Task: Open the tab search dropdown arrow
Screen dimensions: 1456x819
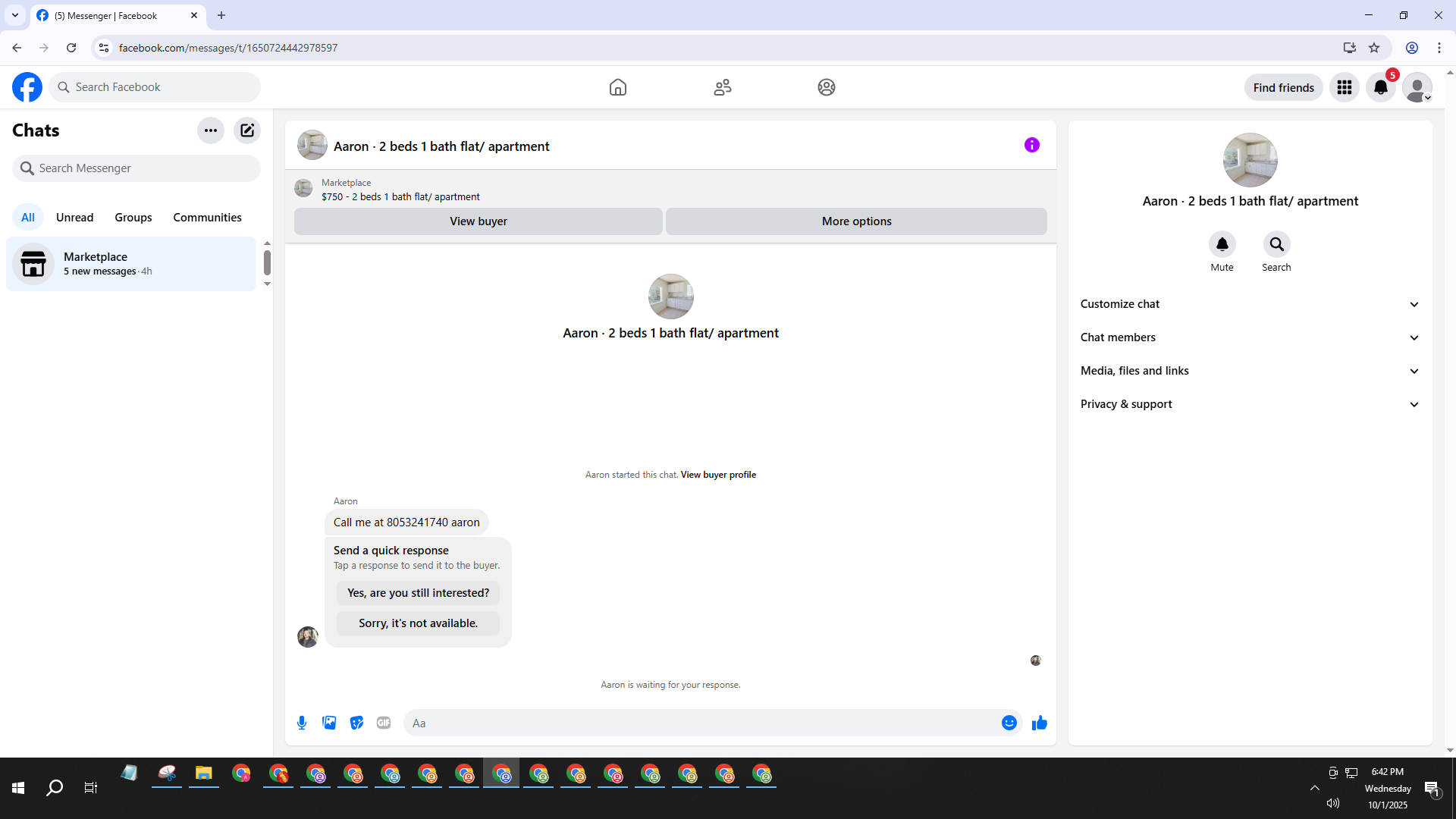Action: (15, 15)
